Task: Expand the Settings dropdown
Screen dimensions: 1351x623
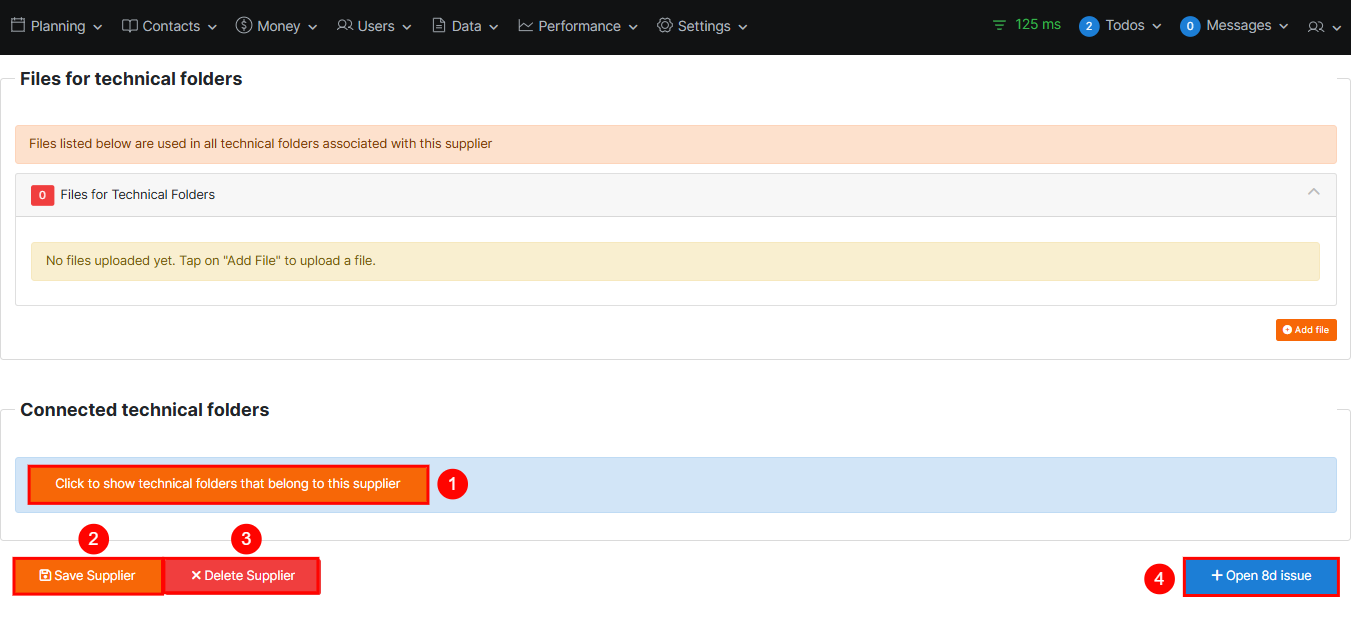Action: tap(703, 26)
